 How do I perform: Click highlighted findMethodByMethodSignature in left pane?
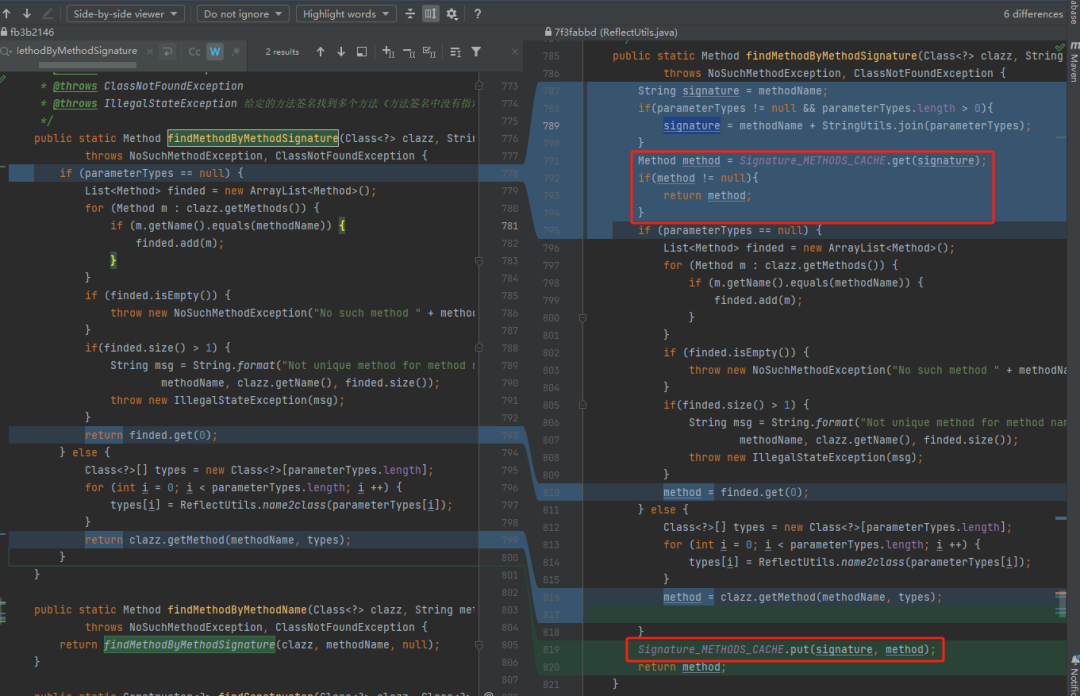pyautogui.click(x=253, y=138)
